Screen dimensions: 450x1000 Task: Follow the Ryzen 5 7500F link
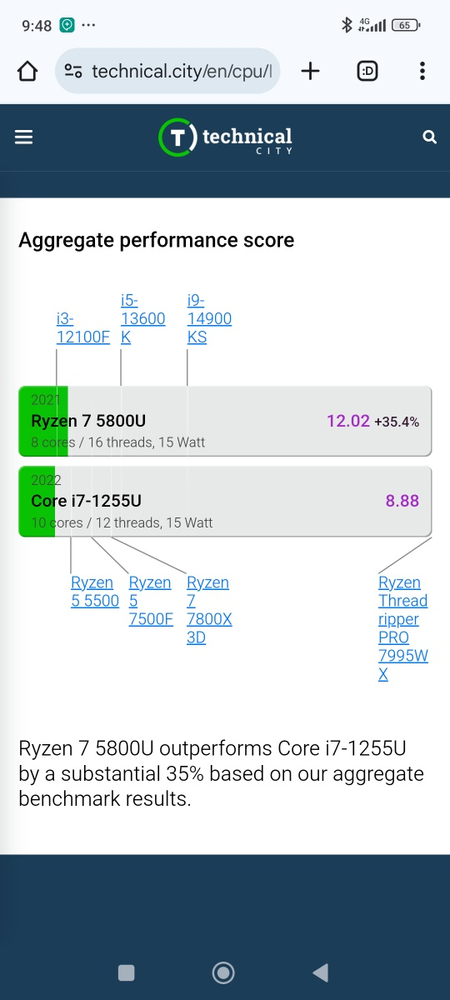click(151, 601)
